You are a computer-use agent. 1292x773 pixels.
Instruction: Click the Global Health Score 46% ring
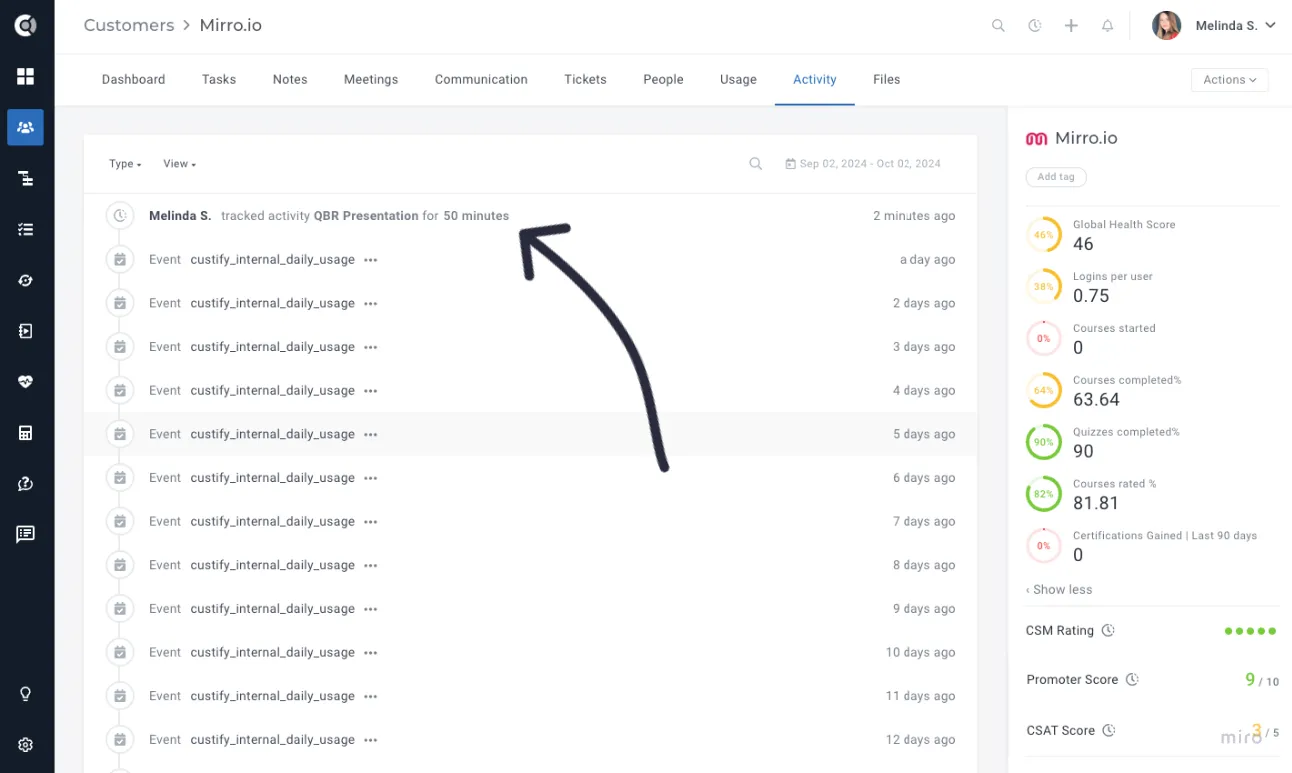[1044, 235]
